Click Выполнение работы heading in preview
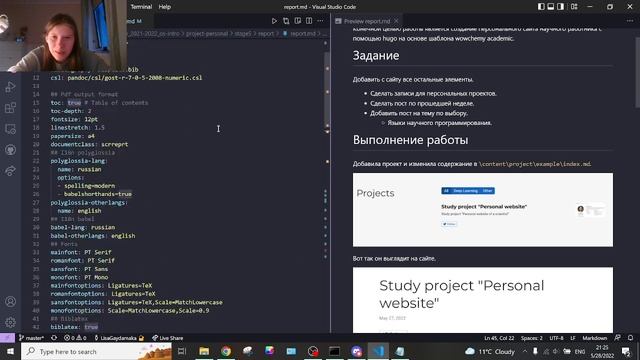 tap(410, 140)
